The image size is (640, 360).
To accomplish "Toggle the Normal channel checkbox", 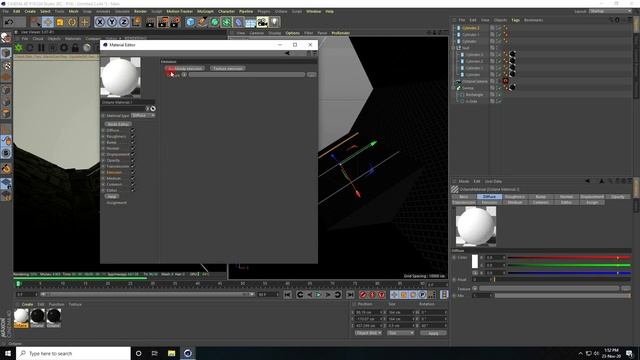I will coord(132,149).
